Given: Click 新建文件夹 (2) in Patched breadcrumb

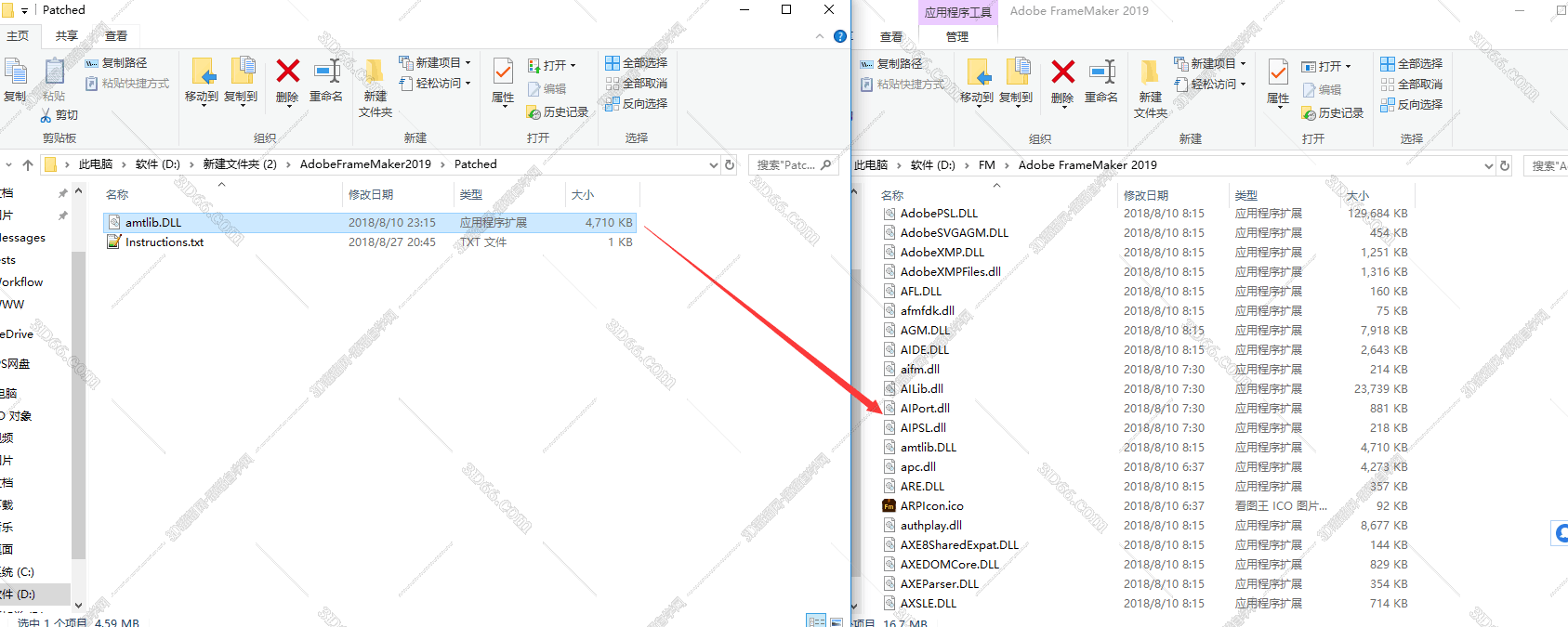Looking at the screenshot, I should (x=240, y=164).
